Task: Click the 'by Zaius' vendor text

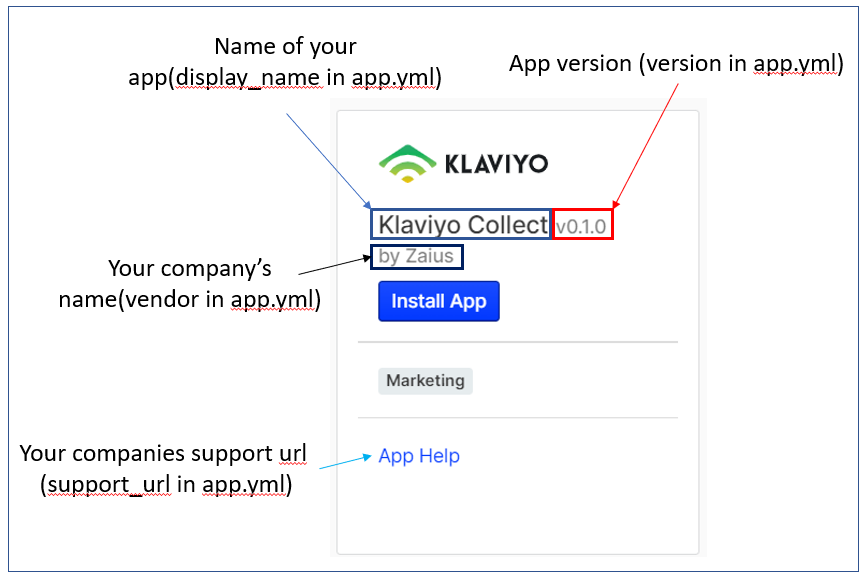Action: click(416, 257)
